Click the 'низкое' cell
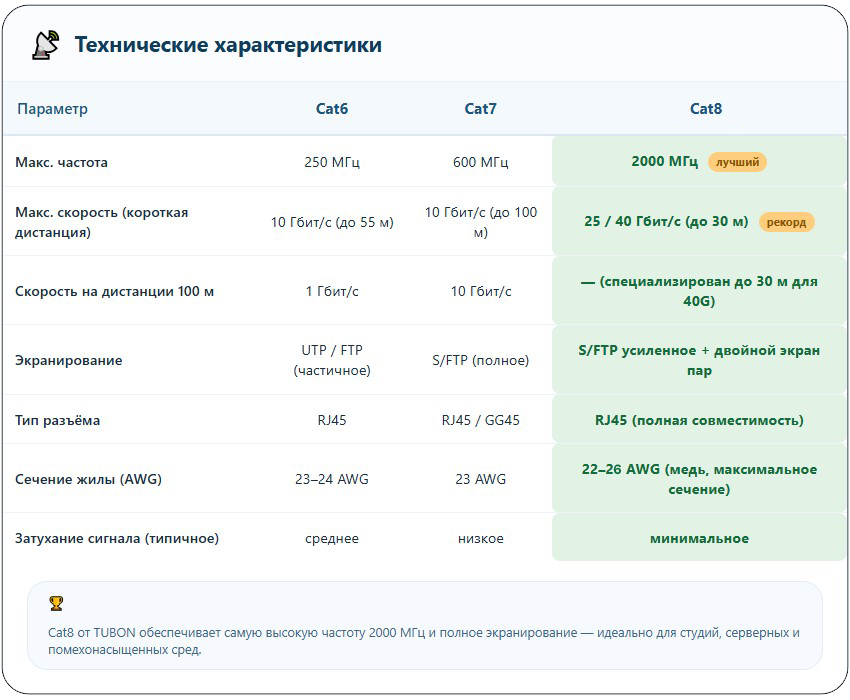 pyautogui.click(x=480, y=538)
